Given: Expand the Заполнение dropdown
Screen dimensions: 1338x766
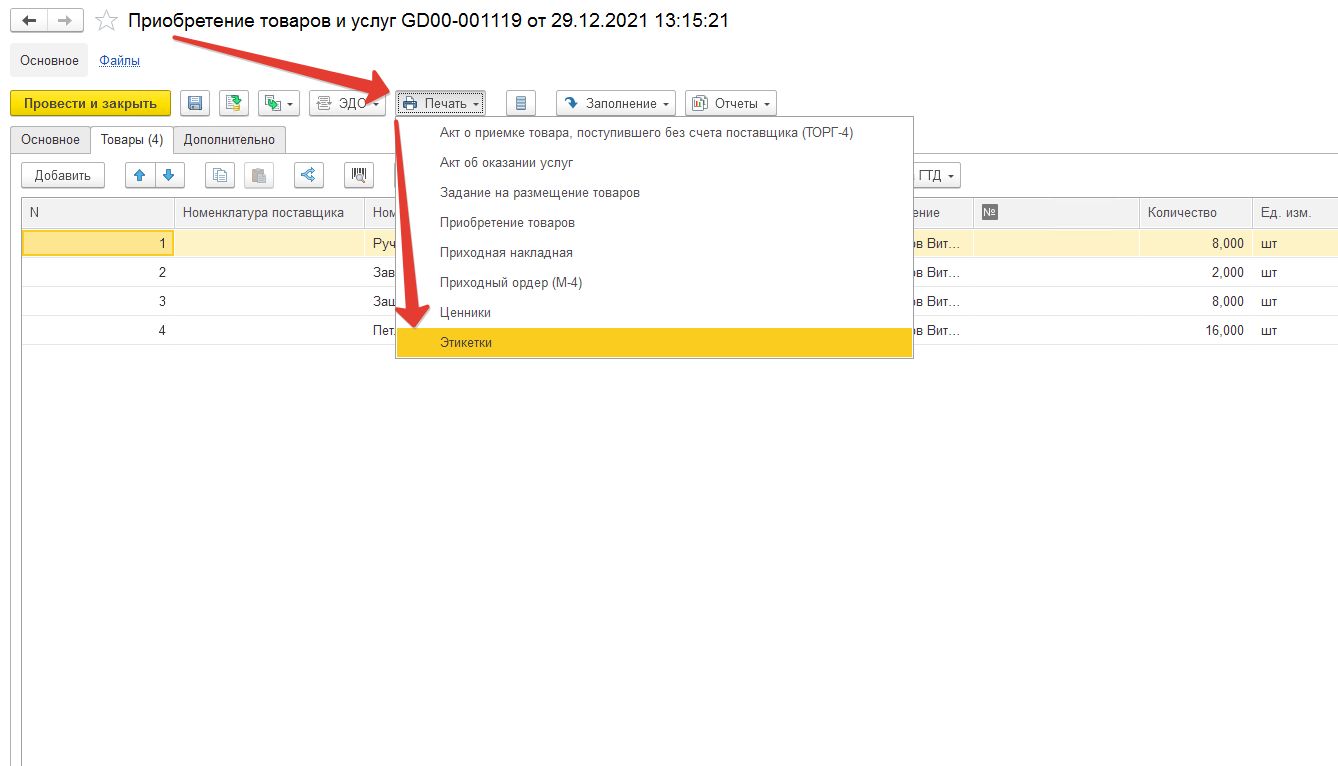Looking at the screenshot, I should 616,103.
